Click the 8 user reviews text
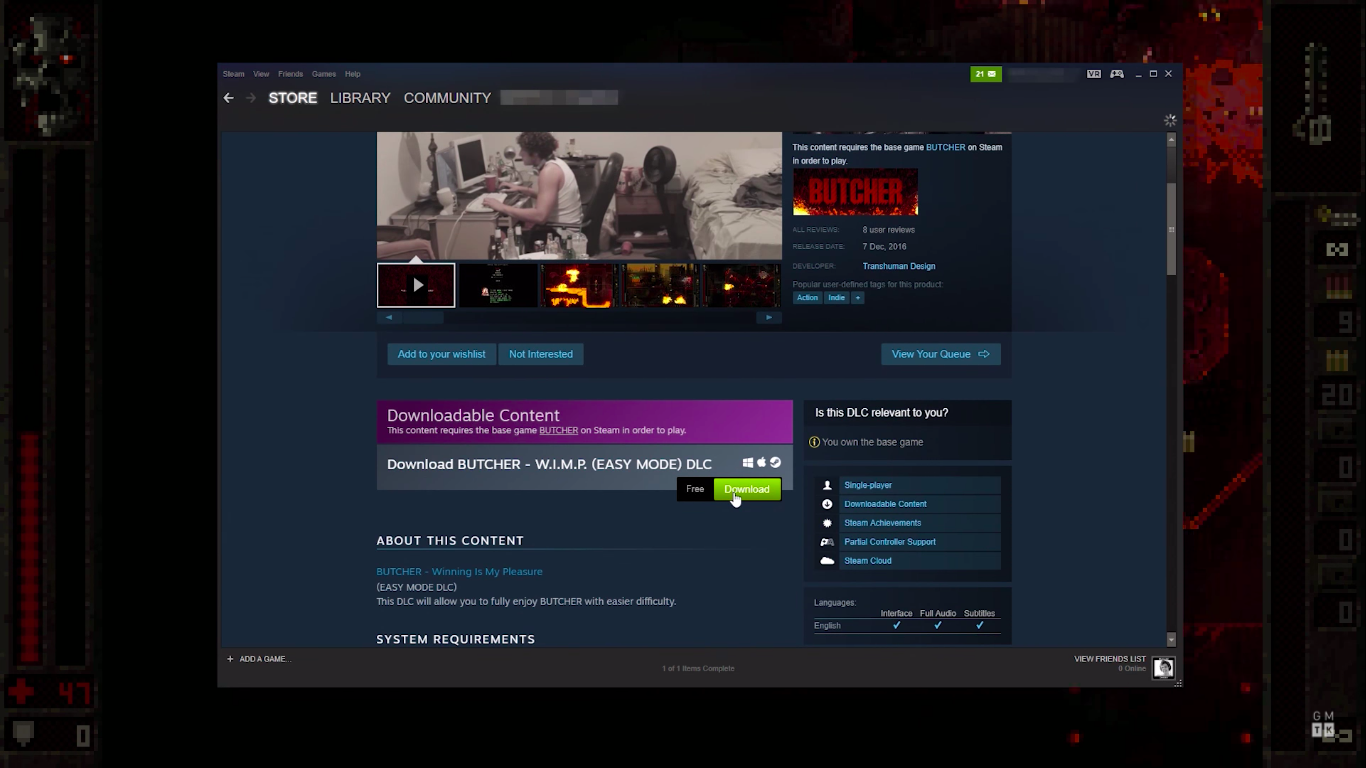The height and width of the screenshot is (768, 1366). tap(889, 230)
